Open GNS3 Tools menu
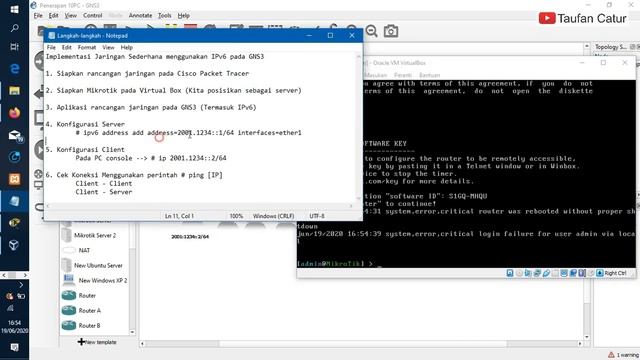 click(x=164, y=16)
